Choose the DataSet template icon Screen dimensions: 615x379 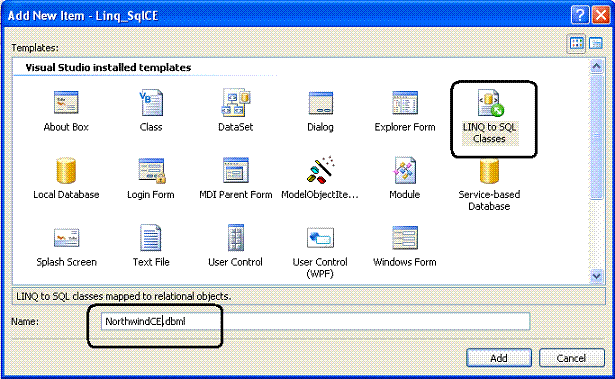(x=236, y=102)
